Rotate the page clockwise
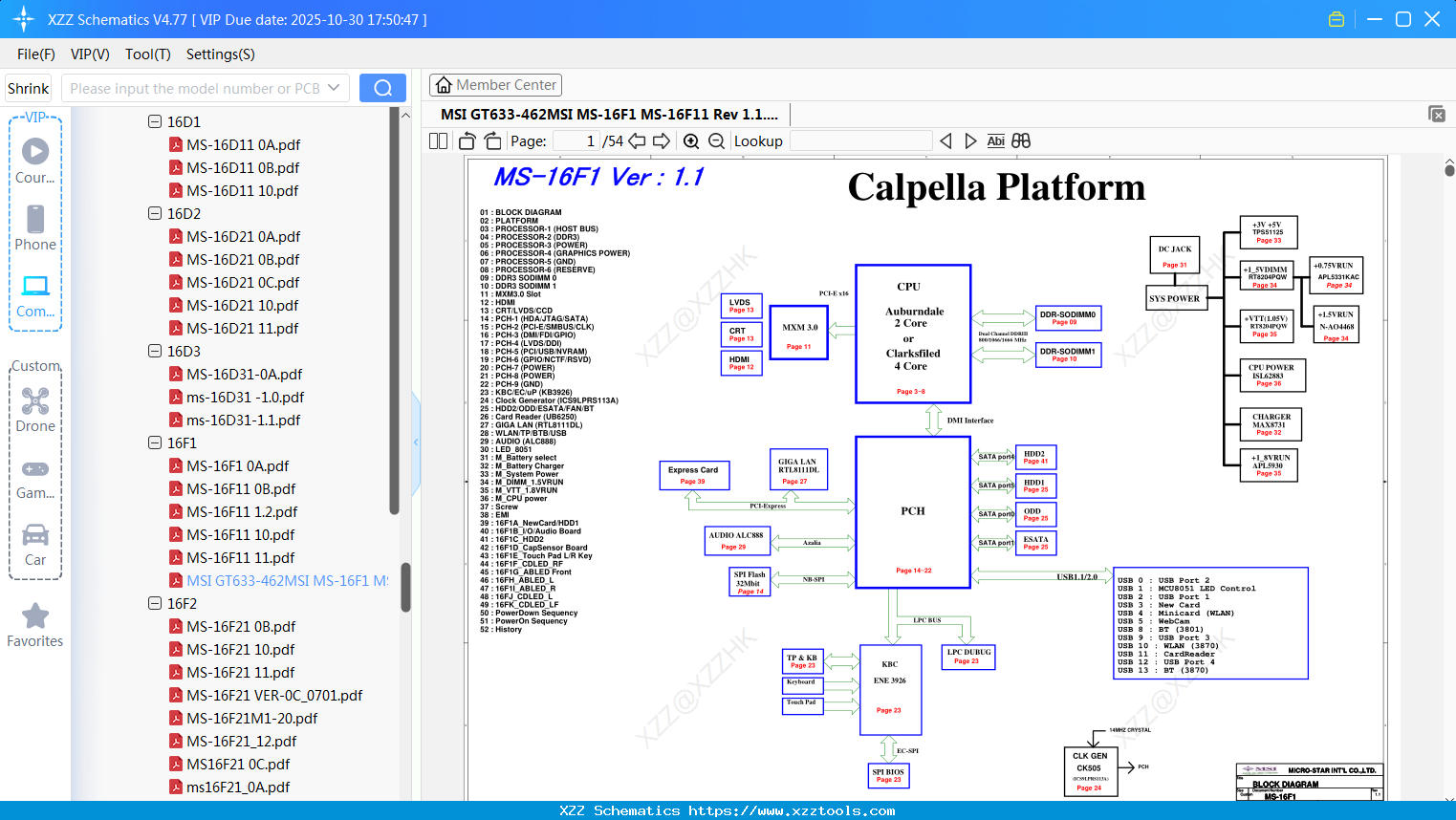The width and height of the screenshot is (1456, 820). click(x=493, y=141)
